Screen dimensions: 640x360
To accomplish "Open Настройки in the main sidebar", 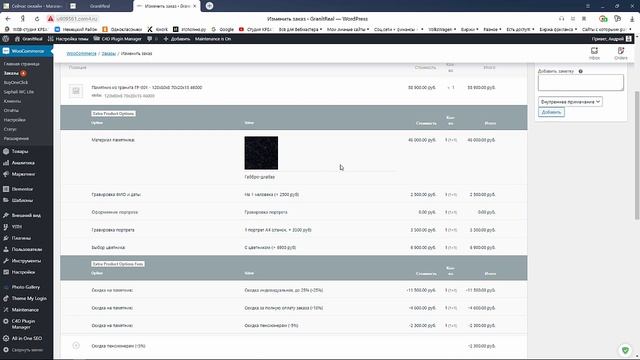I will (23, 272).
